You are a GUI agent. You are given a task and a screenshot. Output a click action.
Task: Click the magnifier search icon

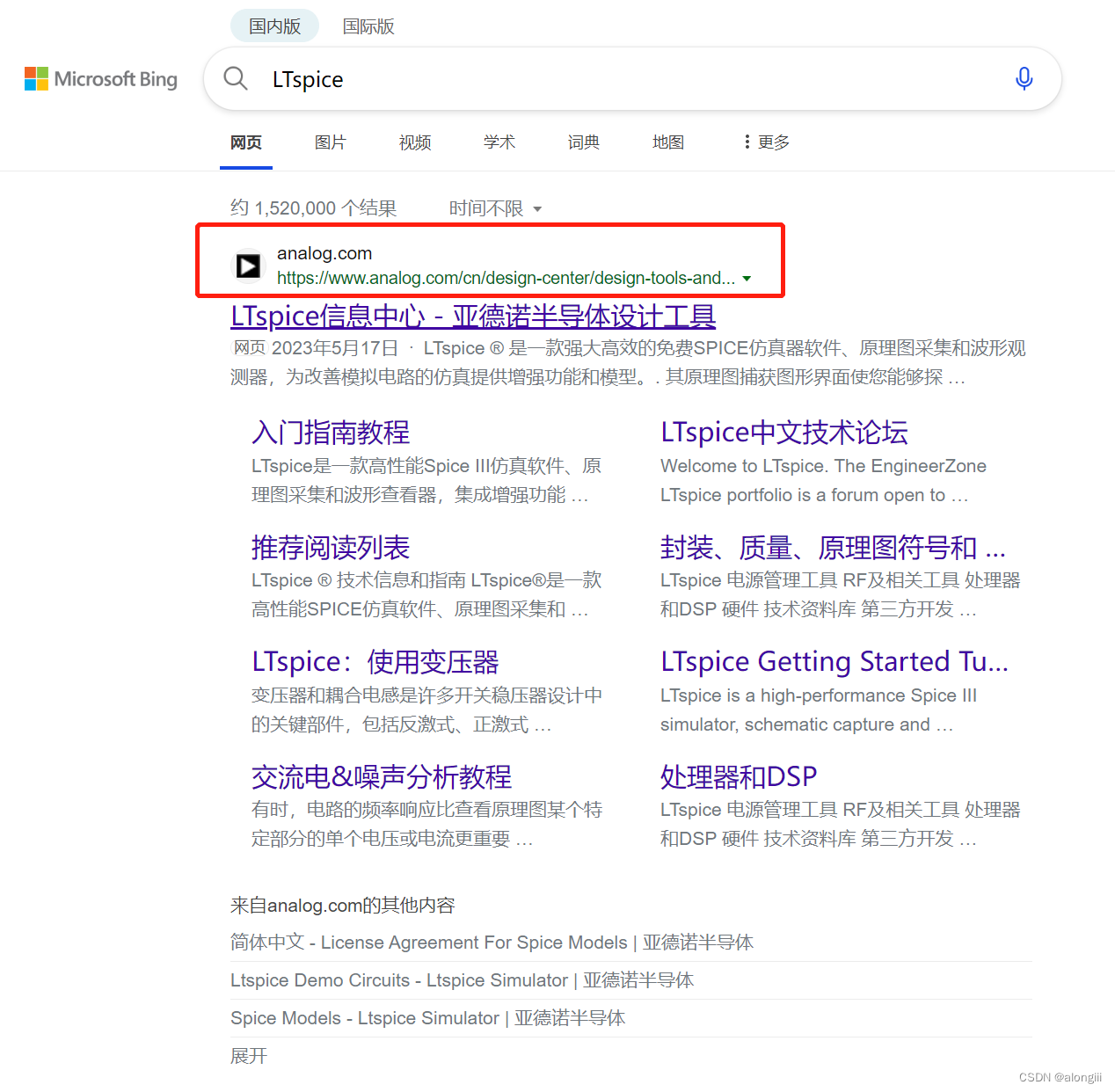236,79
